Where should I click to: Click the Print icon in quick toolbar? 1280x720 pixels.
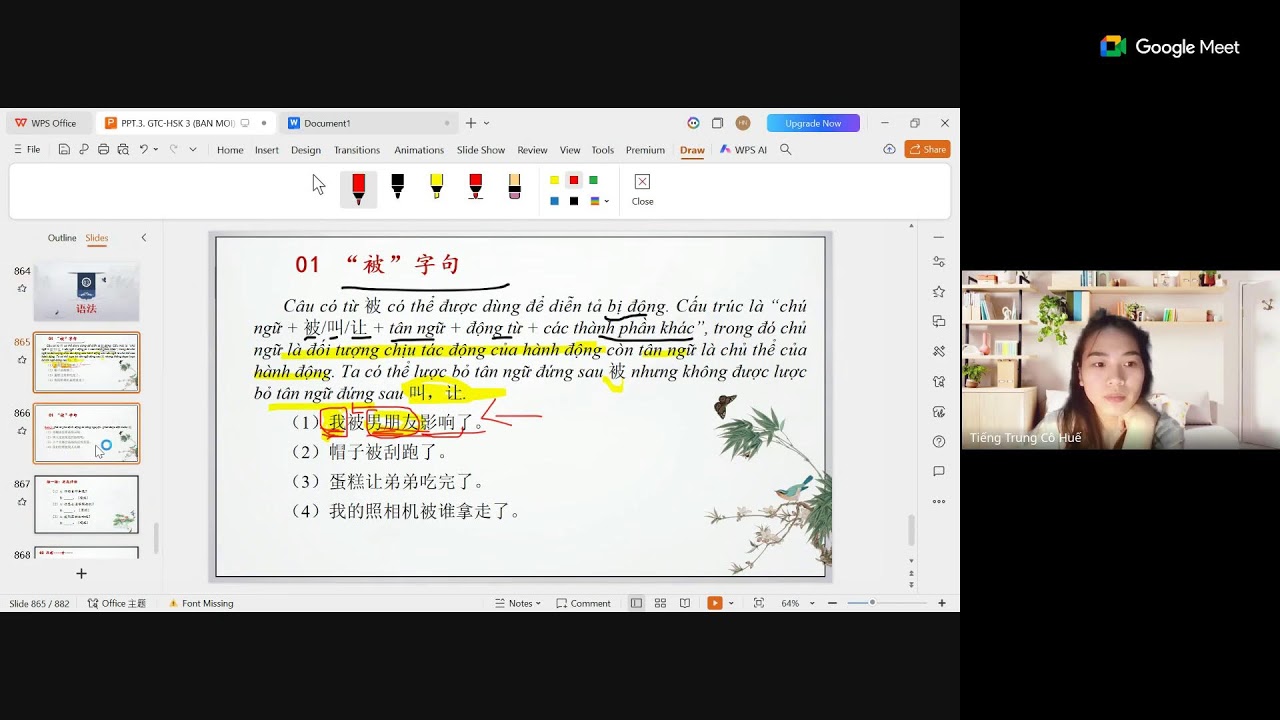[103, 150]
